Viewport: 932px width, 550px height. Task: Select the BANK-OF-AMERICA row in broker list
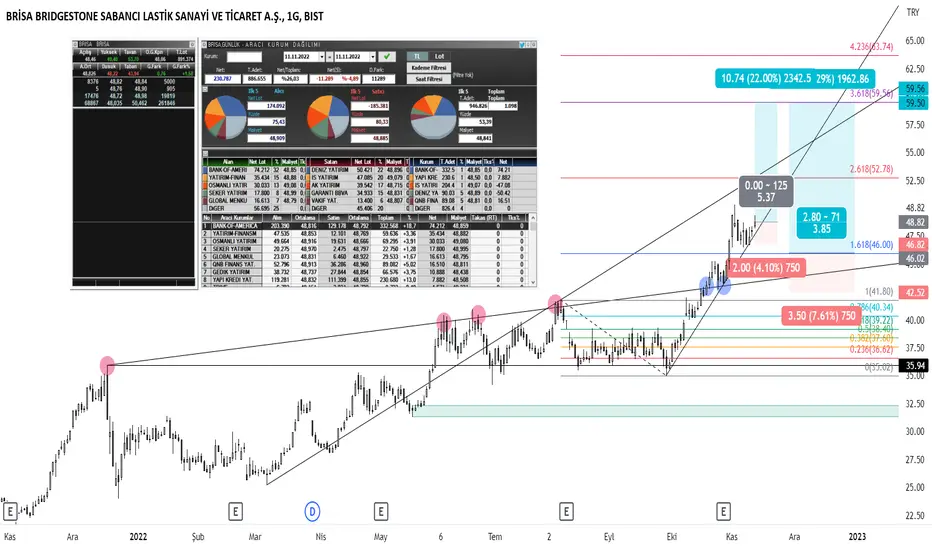coord(365,226)
